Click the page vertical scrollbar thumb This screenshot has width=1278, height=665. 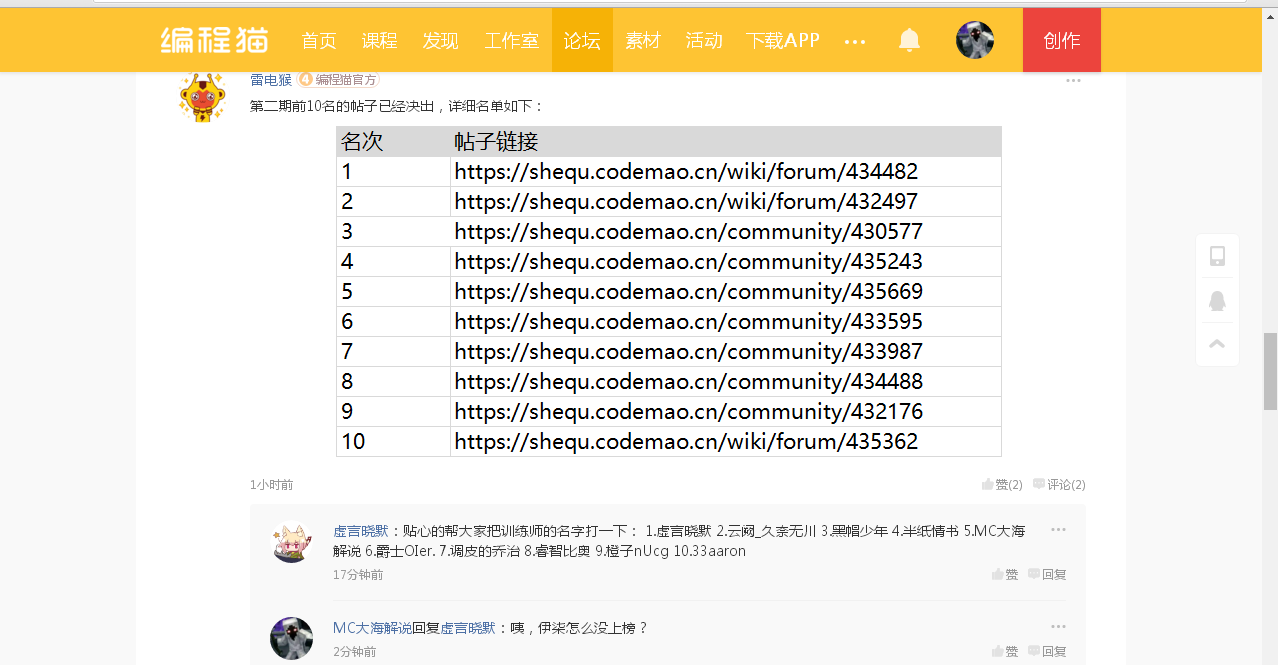pos(1270,371)
